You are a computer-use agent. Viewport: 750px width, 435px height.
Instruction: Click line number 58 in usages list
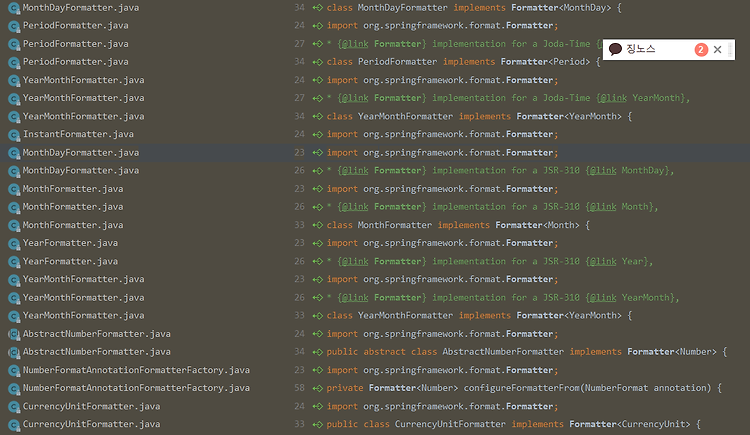[299, 388]
